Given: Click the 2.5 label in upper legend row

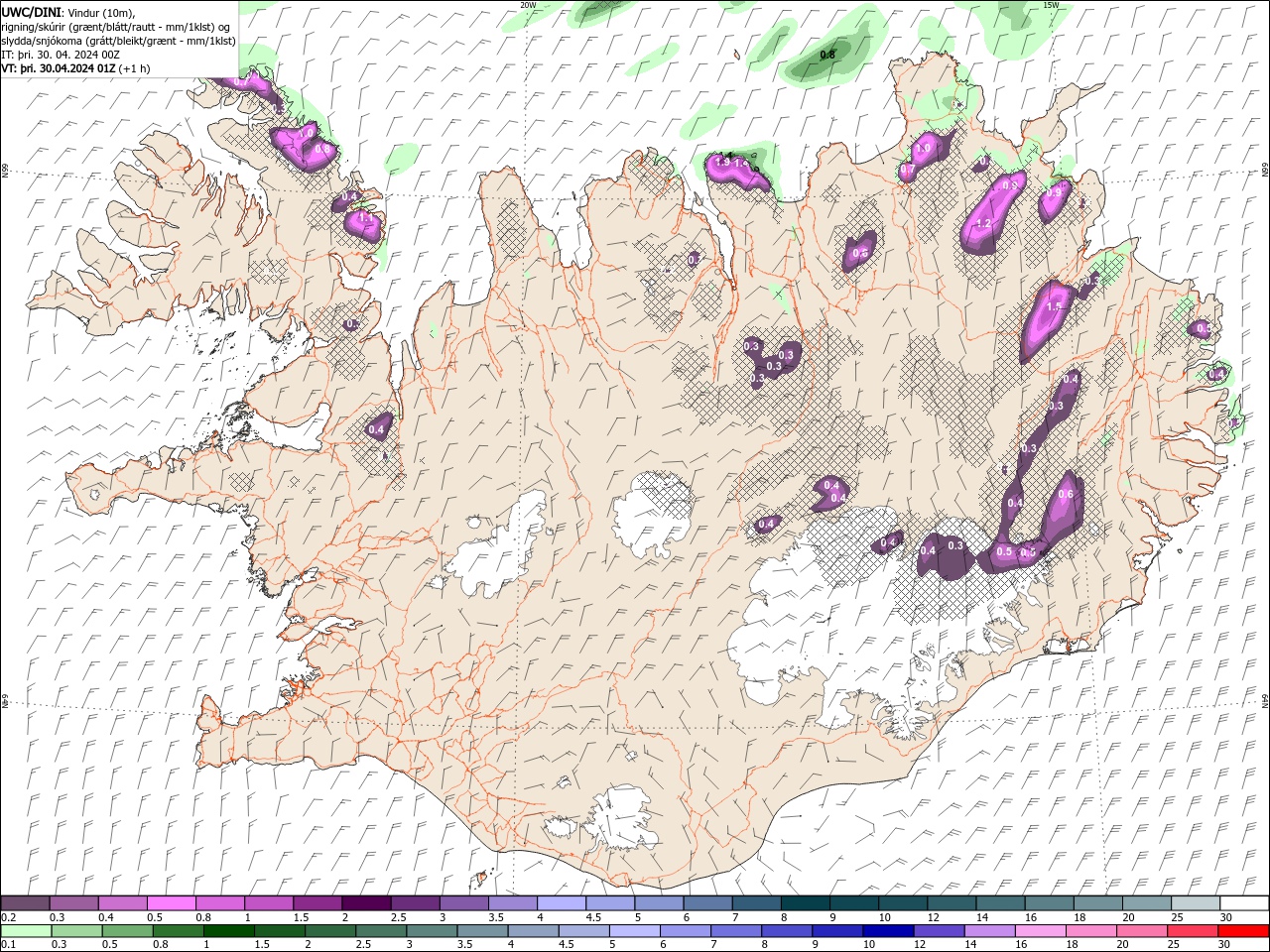Looking at the screenshot, I should [x=398, y=917].
